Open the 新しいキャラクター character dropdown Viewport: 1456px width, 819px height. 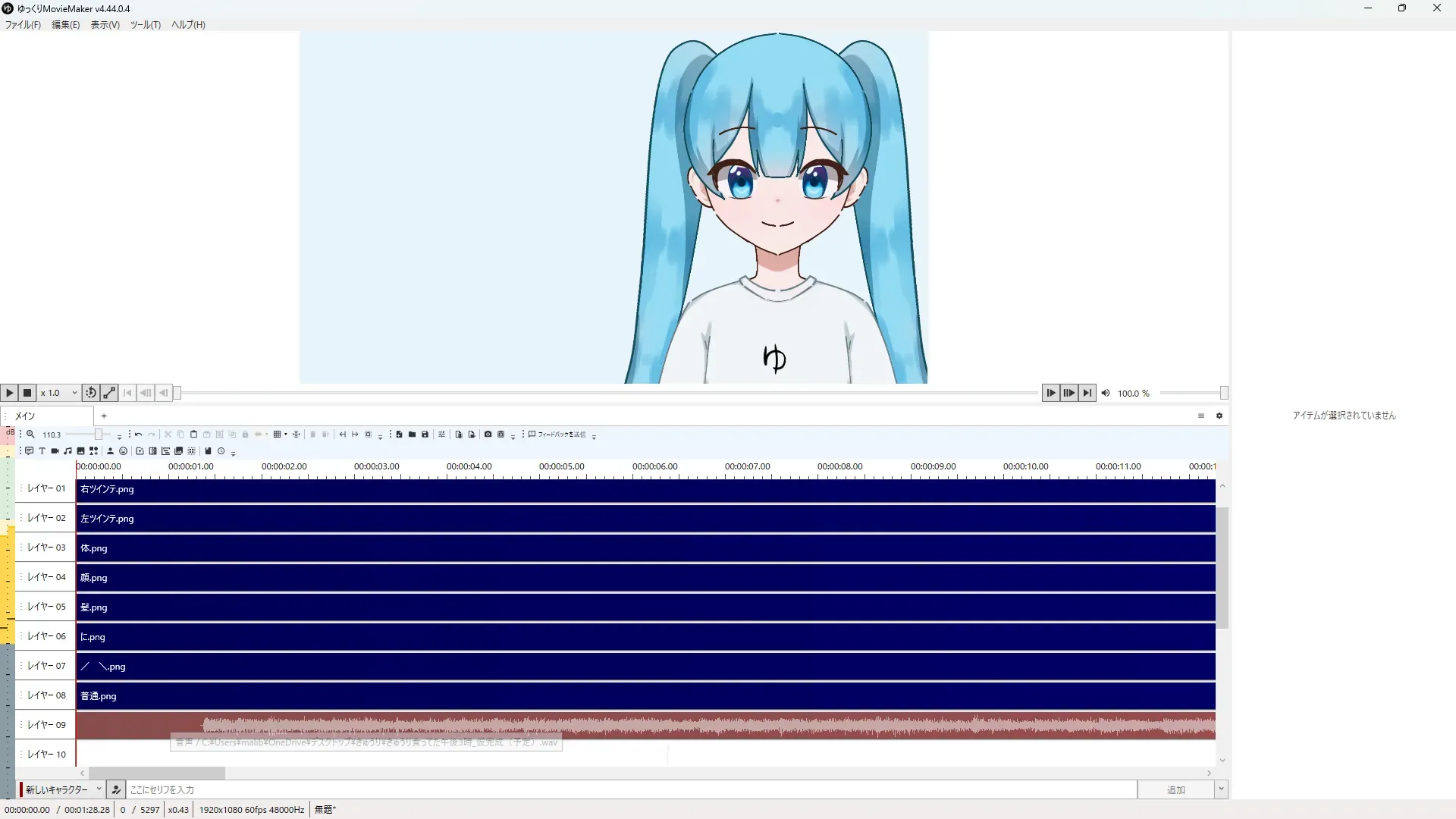[x=62, y=789]
